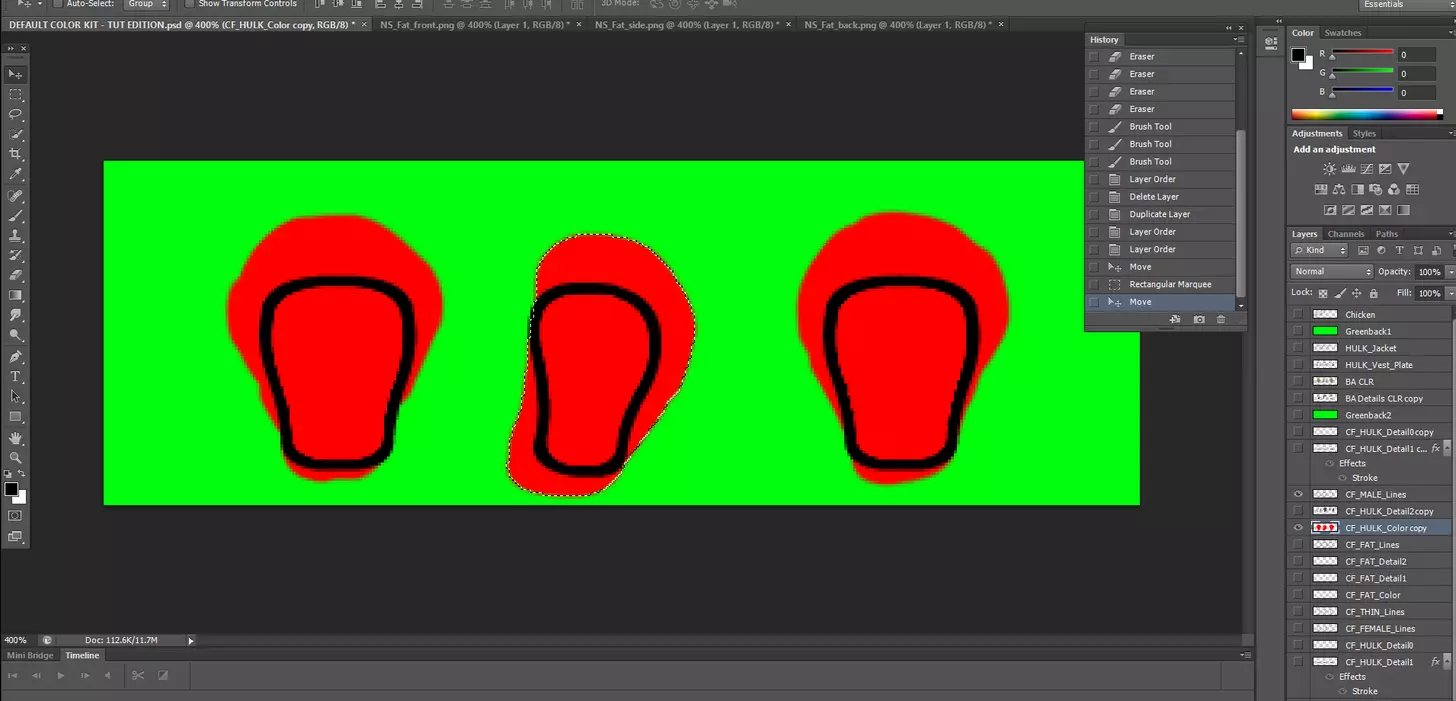
Task: Add a Channel Mixer adjustment
Action: tap(1394, 190)
